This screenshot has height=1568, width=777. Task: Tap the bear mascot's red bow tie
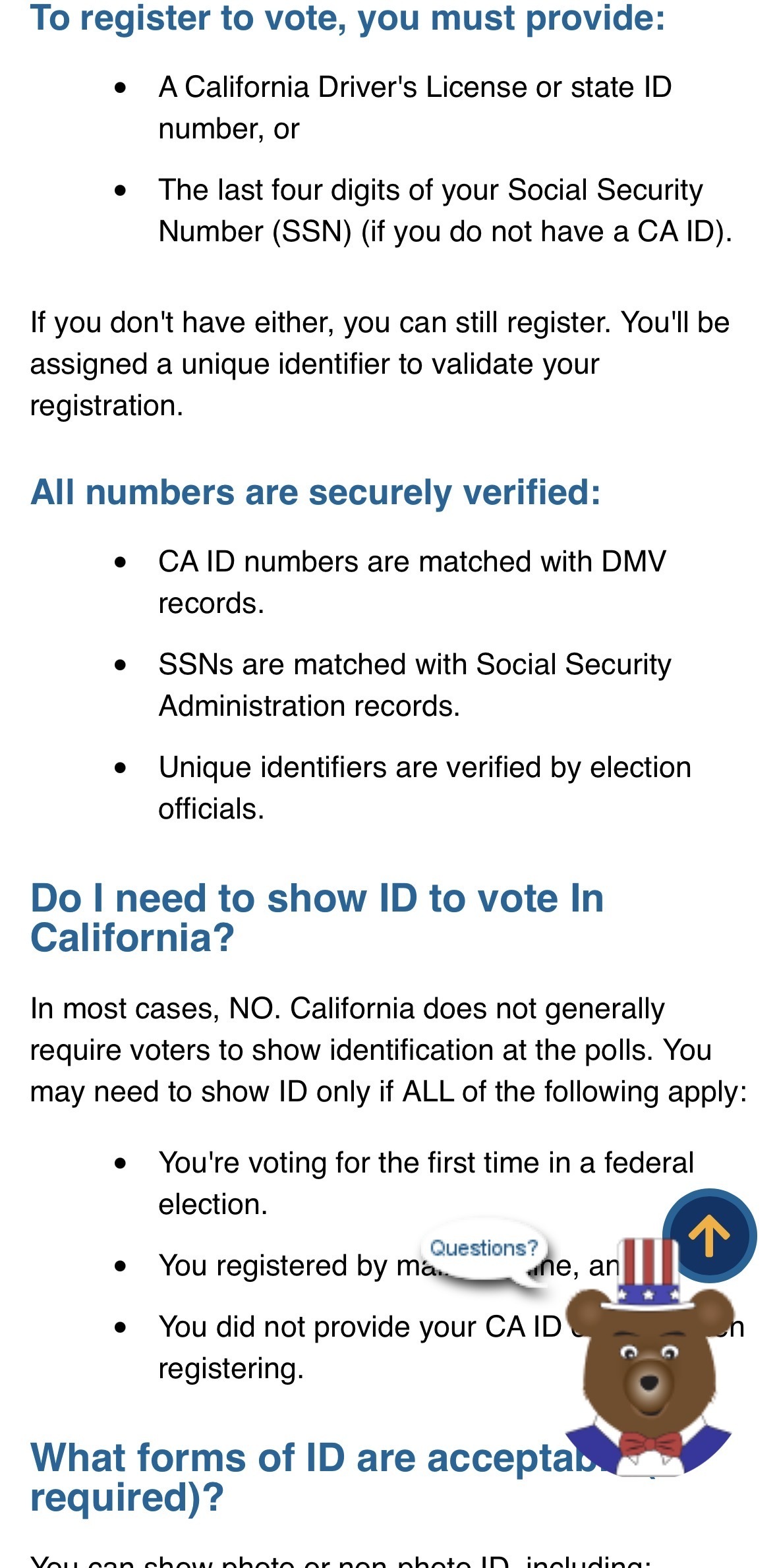(x=650, y=1445)
